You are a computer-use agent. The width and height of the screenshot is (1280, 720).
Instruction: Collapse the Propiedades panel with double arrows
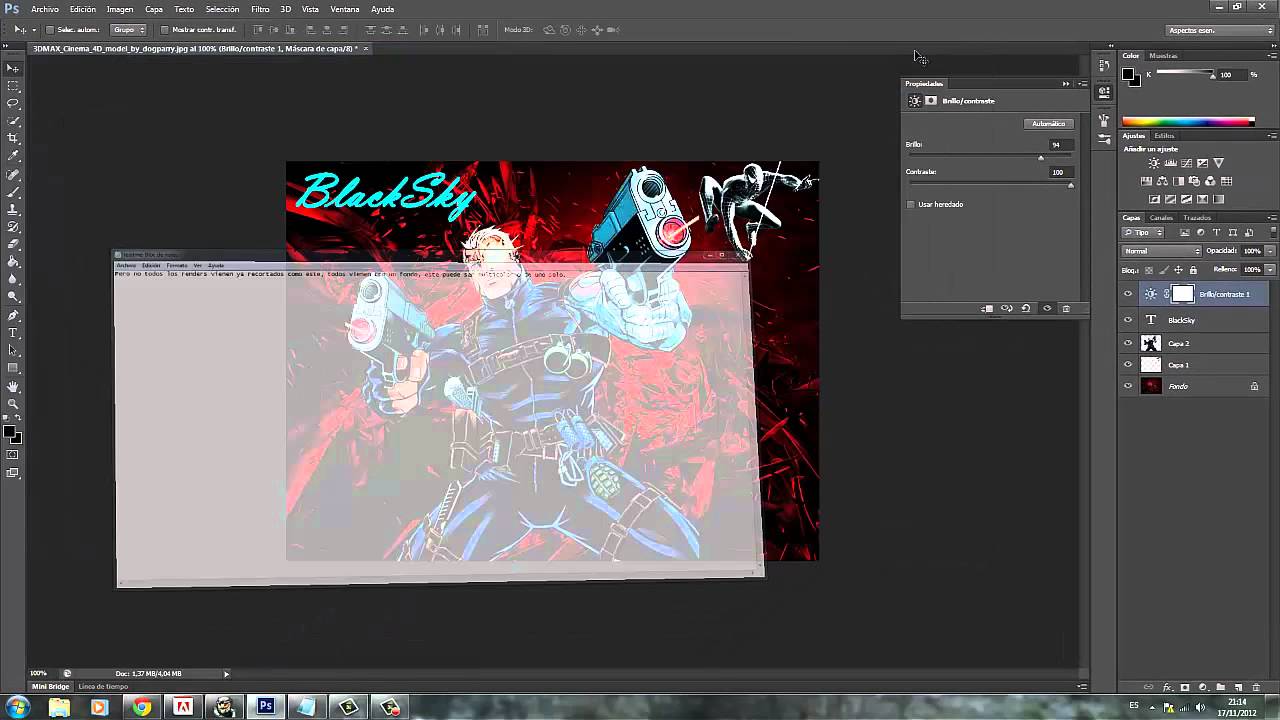pos(1066,84)
